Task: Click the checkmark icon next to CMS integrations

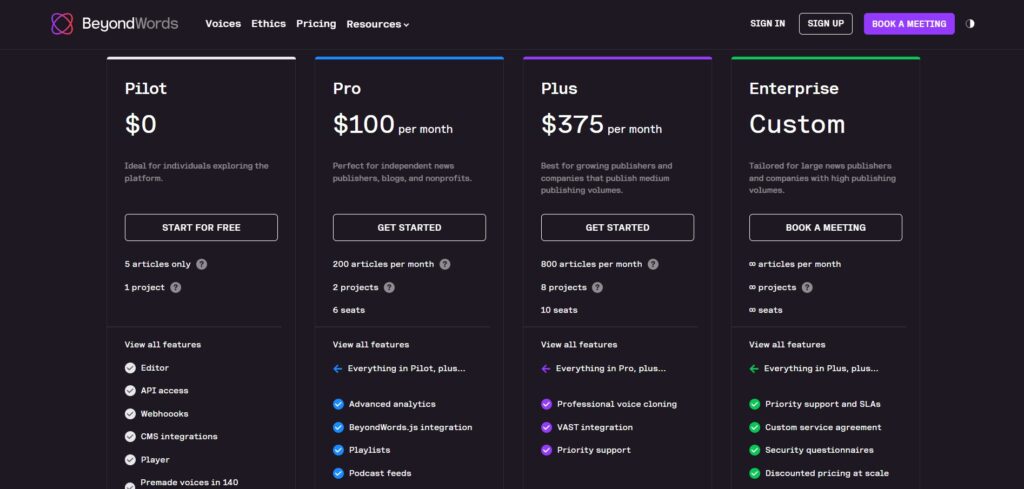Action: coord(130,437)
